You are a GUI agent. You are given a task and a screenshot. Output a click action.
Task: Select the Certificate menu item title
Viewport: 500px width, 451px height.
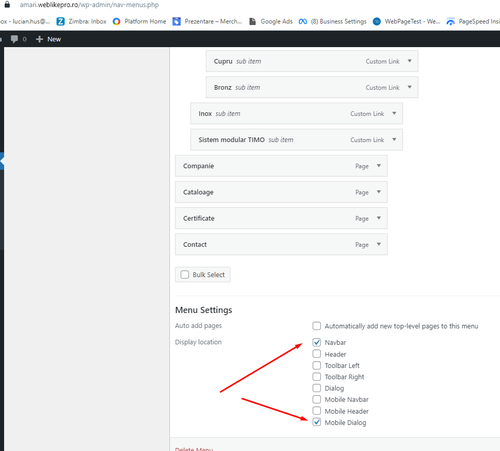point(199,218)
